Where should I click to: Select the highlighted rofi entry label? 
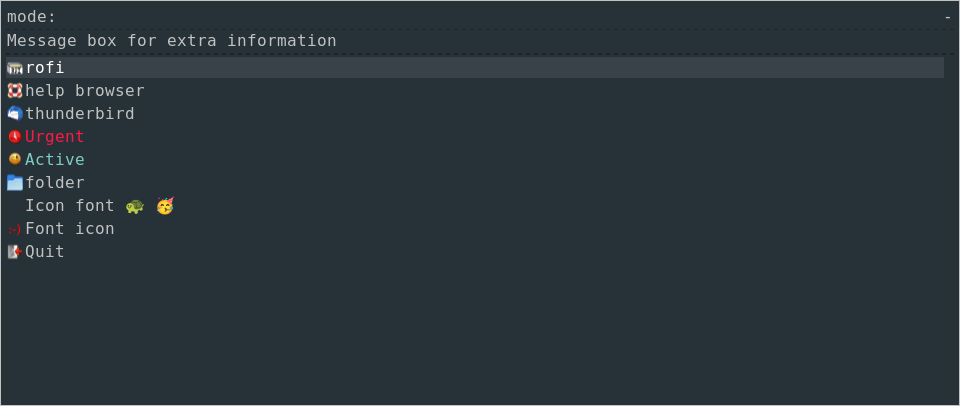point(45,68)
